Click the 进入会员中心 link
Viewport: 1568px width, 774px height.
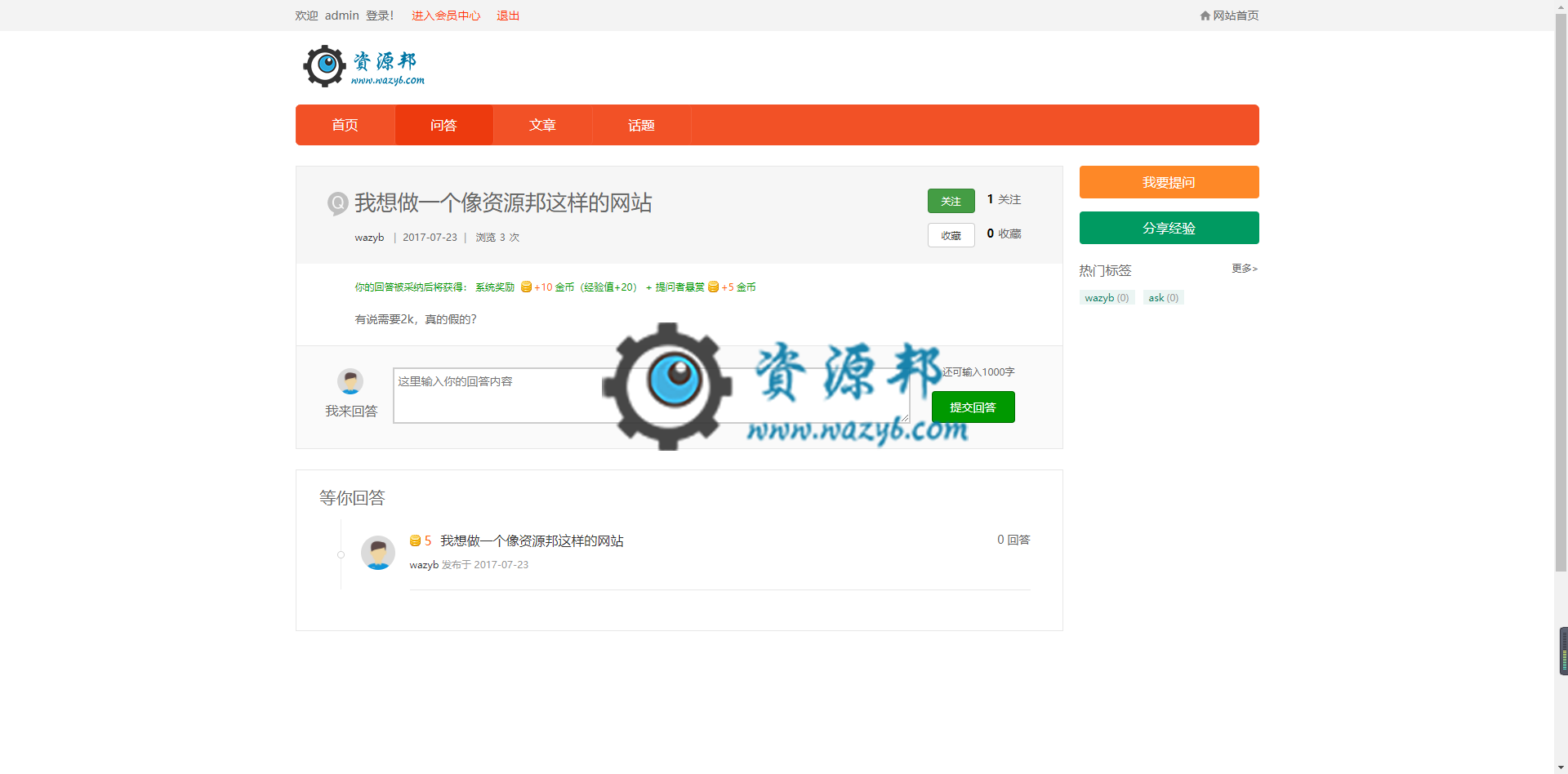(x=446, y=16)
